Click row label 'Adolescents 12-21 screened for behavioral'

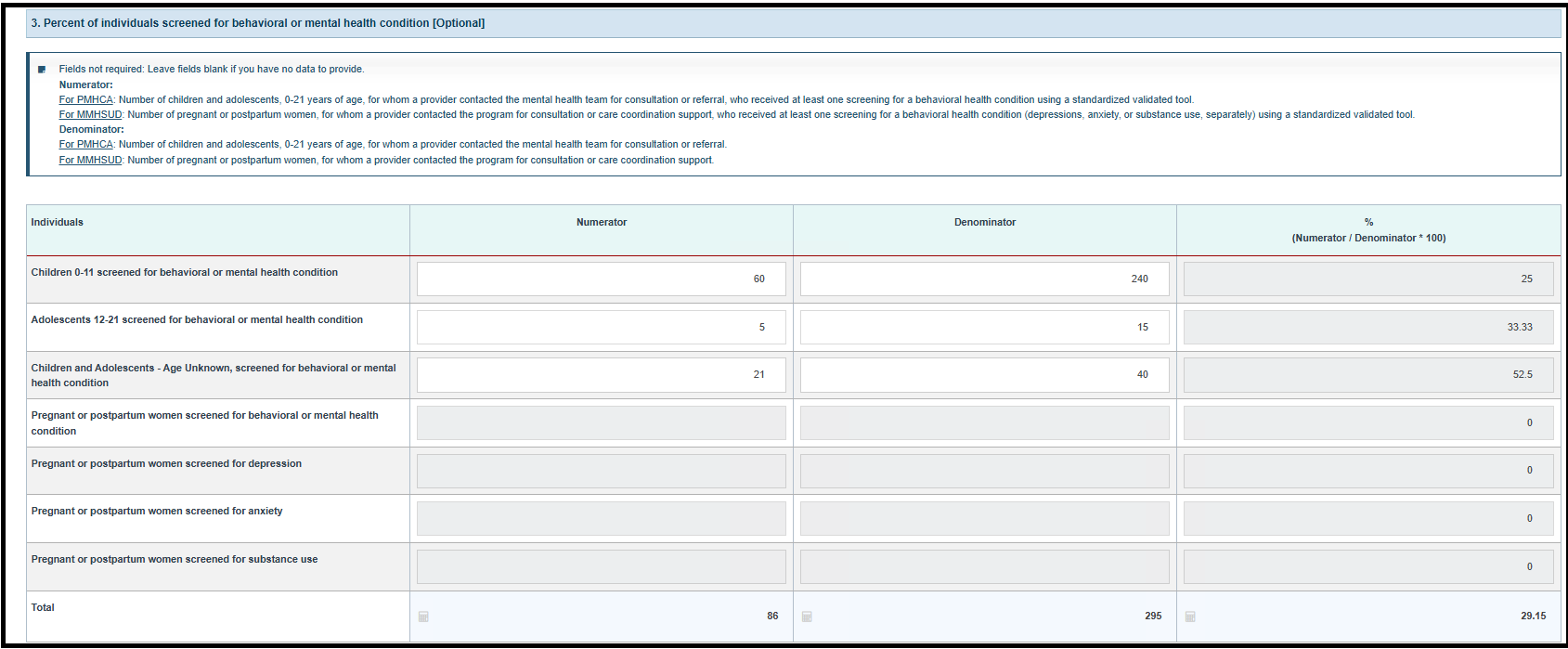click(197, 319)
